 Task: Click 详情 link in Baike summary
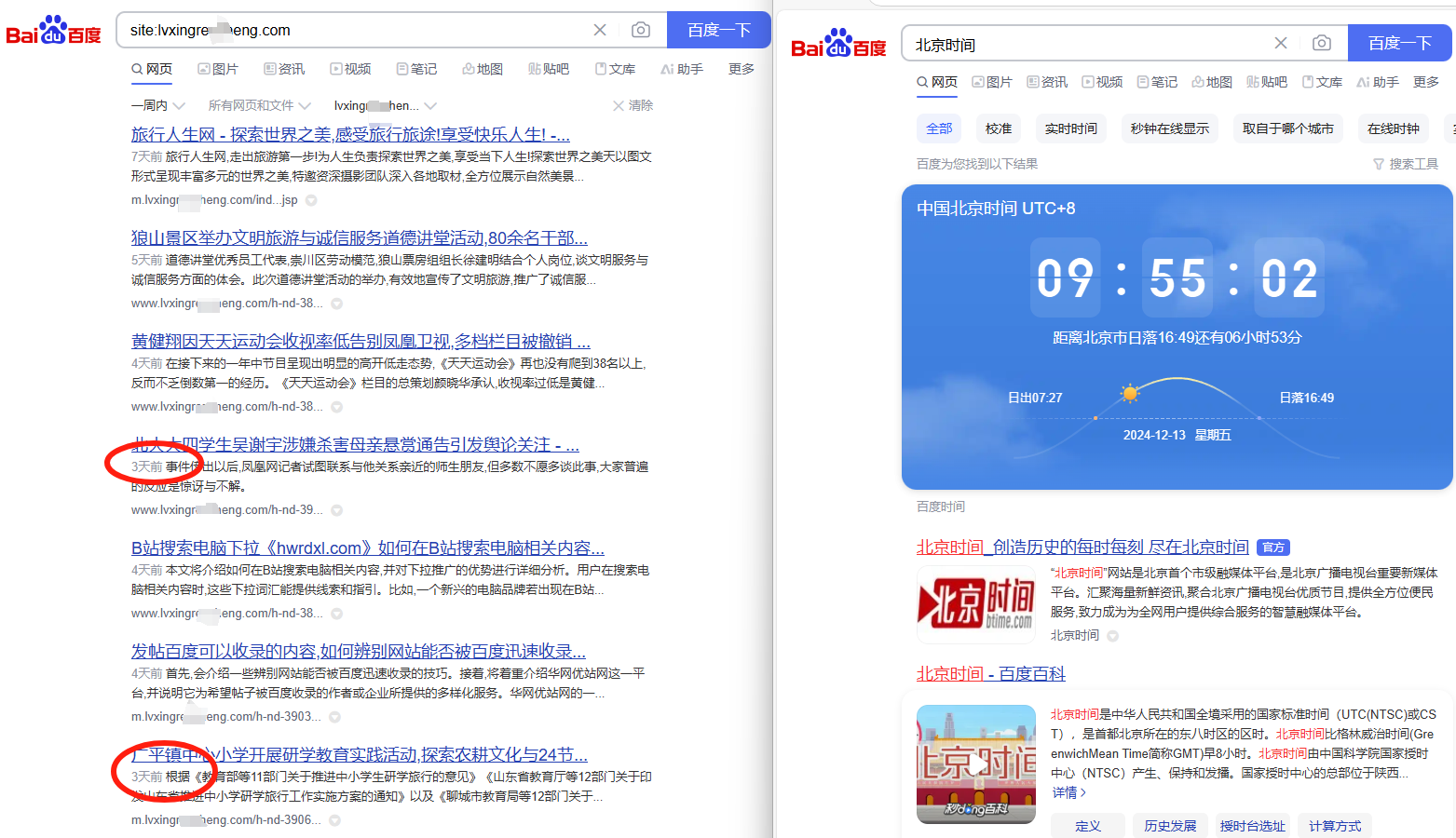(1069, 792)
